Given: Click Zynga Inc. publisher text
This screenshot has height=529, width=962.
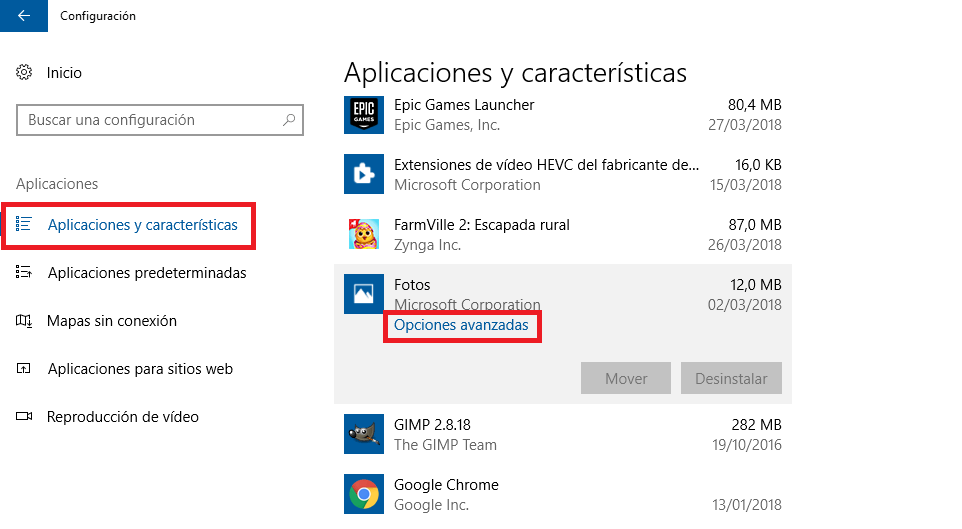Looking at the screenshot, I should 427,245.
